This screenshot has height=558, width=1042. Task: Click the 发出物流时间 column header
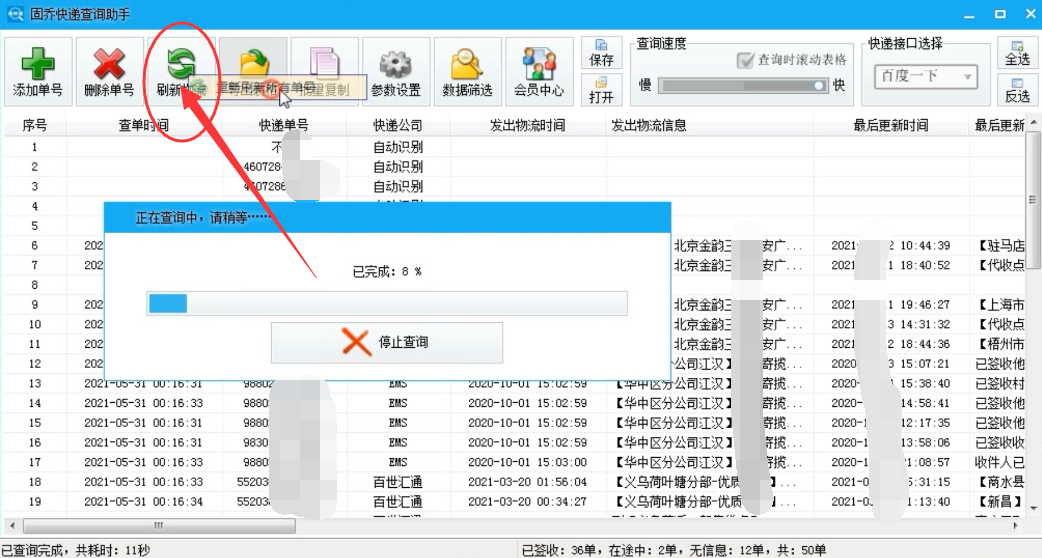(x=528, y=126)
